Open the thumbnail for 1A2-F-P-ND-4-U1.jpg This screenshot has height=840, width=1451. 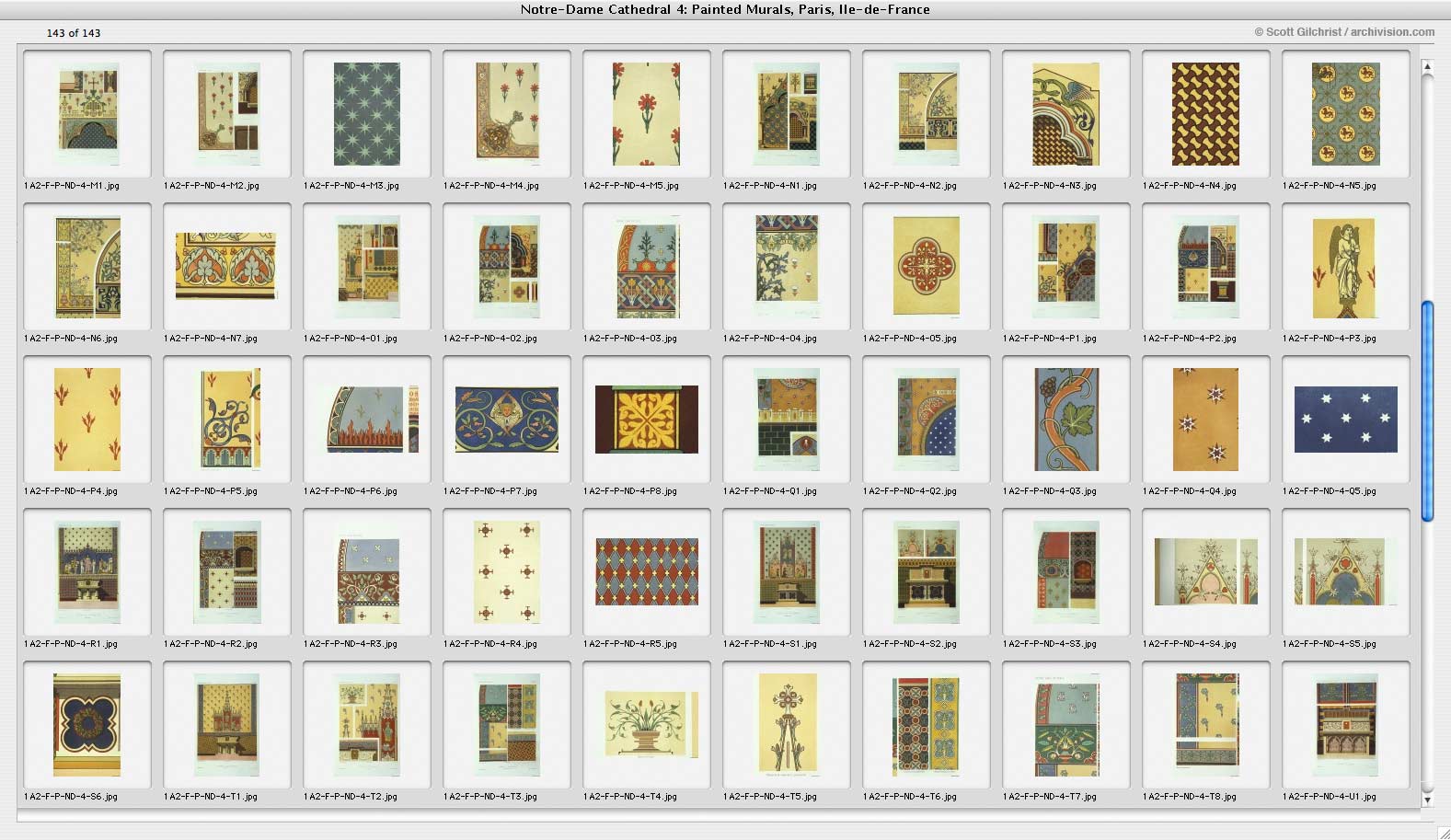pos(1346,725)
